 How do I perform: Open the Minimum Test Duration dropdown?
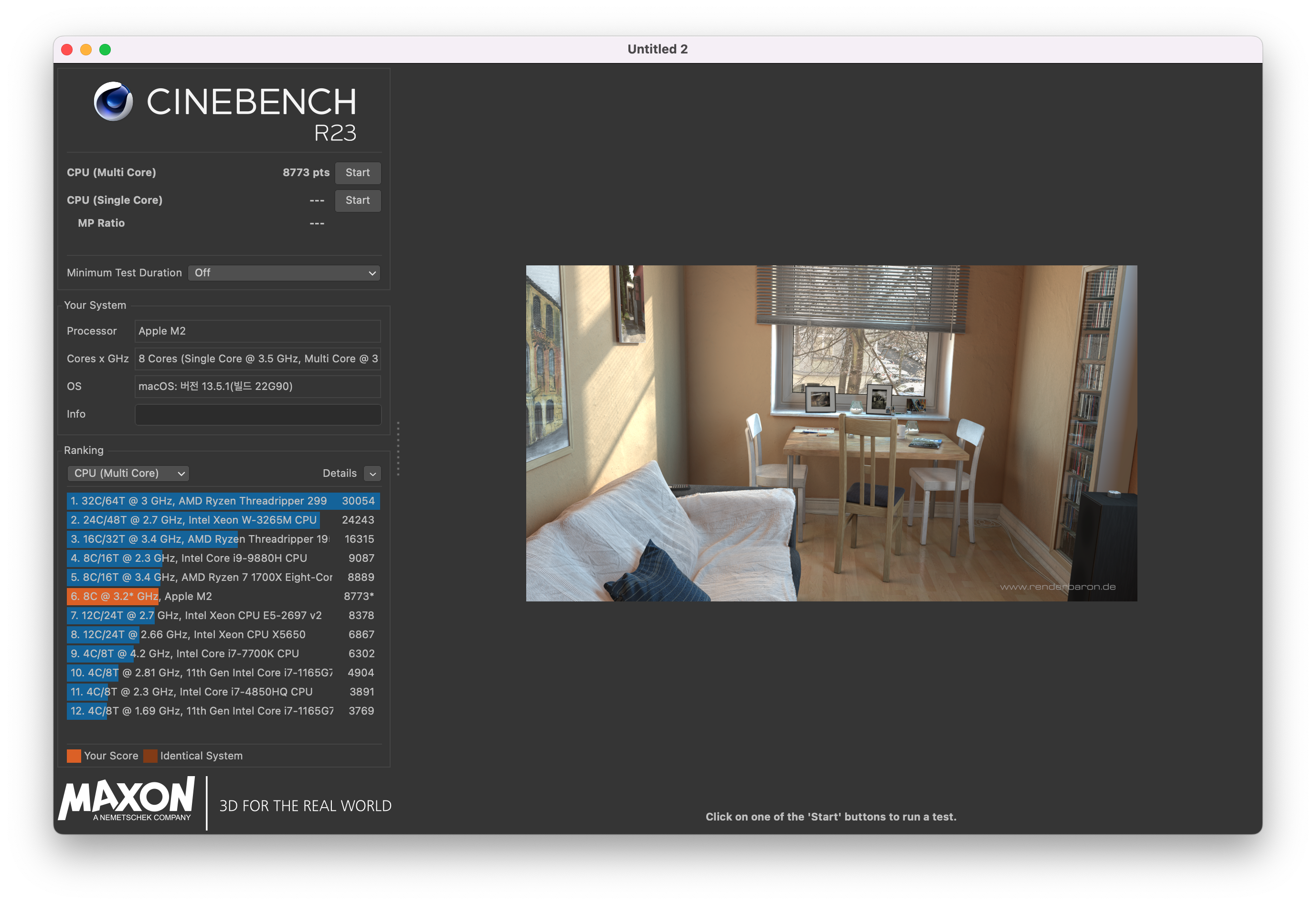(x=284, y=273)
